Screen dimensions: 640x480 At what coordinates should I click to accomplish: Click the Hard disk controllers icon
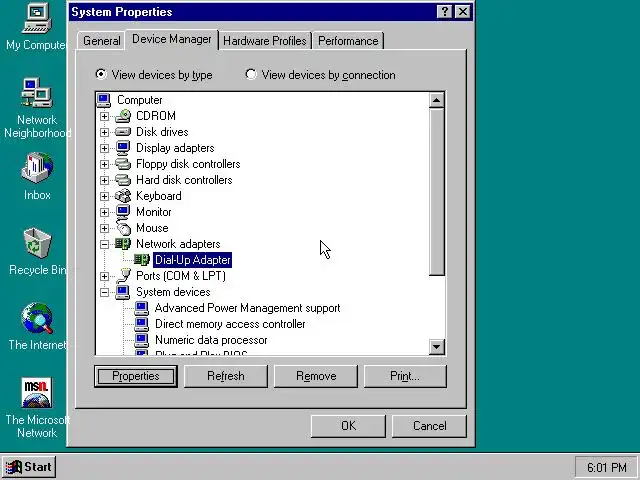123,180
